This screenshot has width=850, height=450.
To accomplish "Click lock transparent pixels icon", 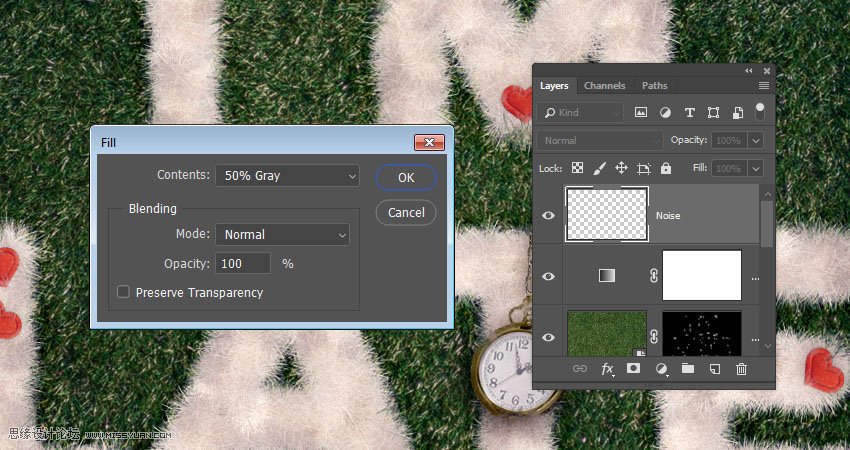I will 577,169.
